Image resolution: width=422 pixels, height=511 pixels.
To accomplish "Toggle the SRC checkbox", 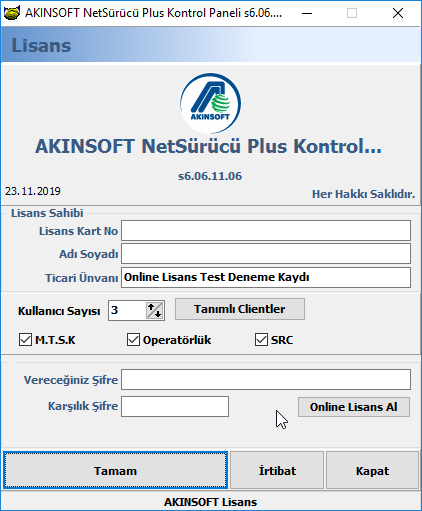I will 261,340.
